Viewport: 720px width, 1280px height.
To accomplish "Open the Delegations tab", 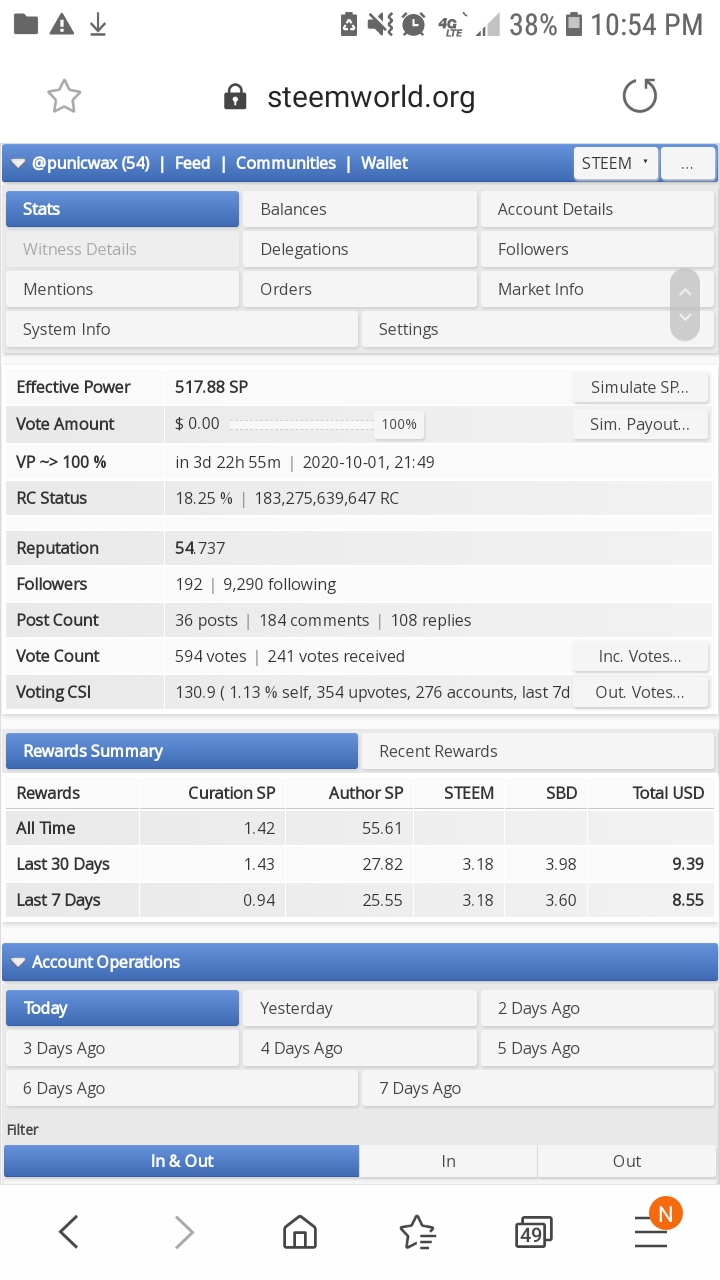I will (360, 249).
